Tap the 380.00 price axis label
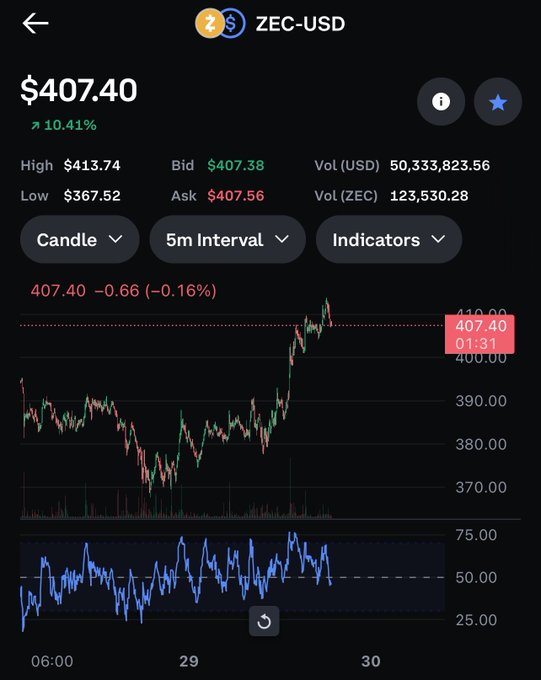The width and height of the screenshot is (541, 680). pyautogui.click(x=481, y=444)
